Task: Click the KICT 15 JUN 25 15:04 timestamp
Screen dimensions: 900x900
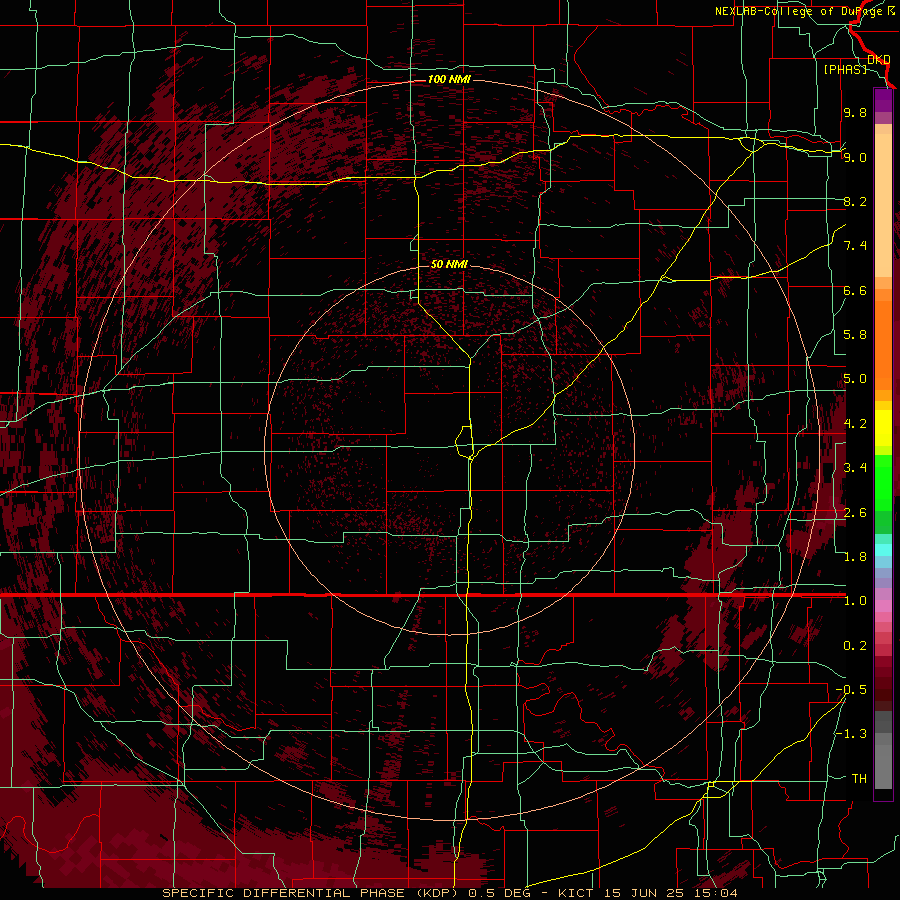Action: (x=647, y=893)
